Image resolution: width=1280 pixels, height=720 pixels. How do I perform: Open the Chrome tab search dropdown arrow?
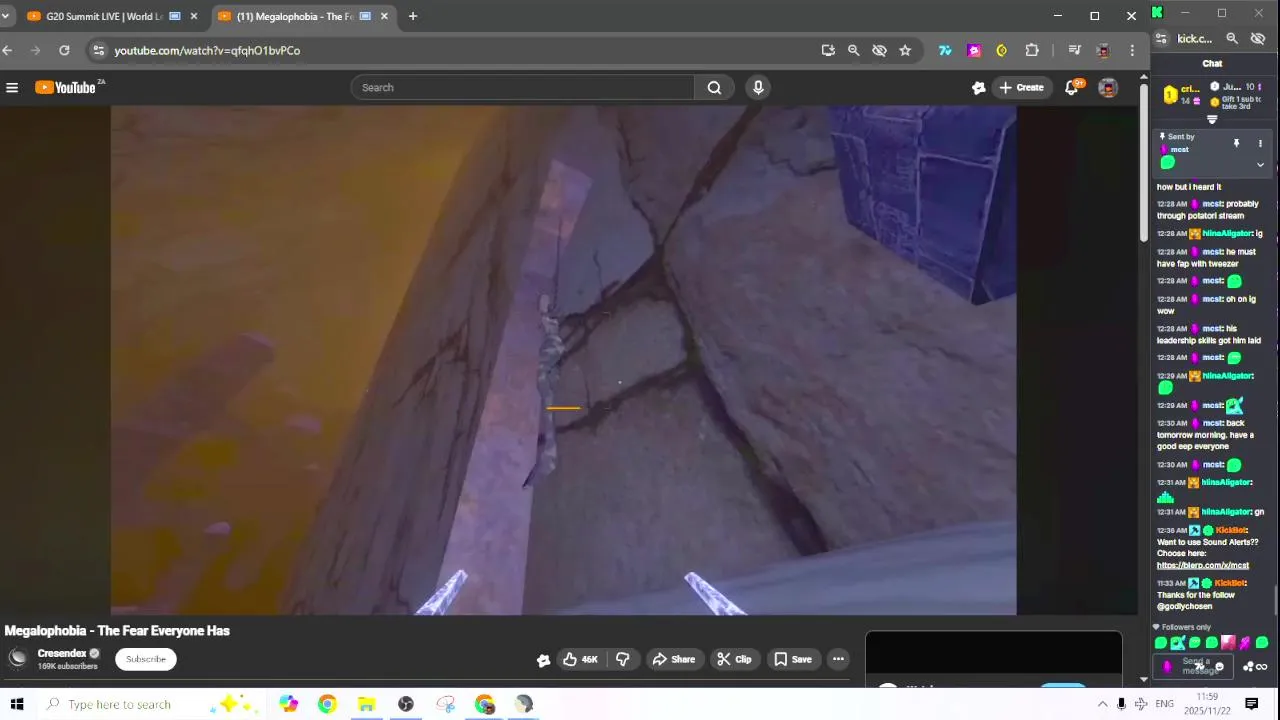click(5, 16)
